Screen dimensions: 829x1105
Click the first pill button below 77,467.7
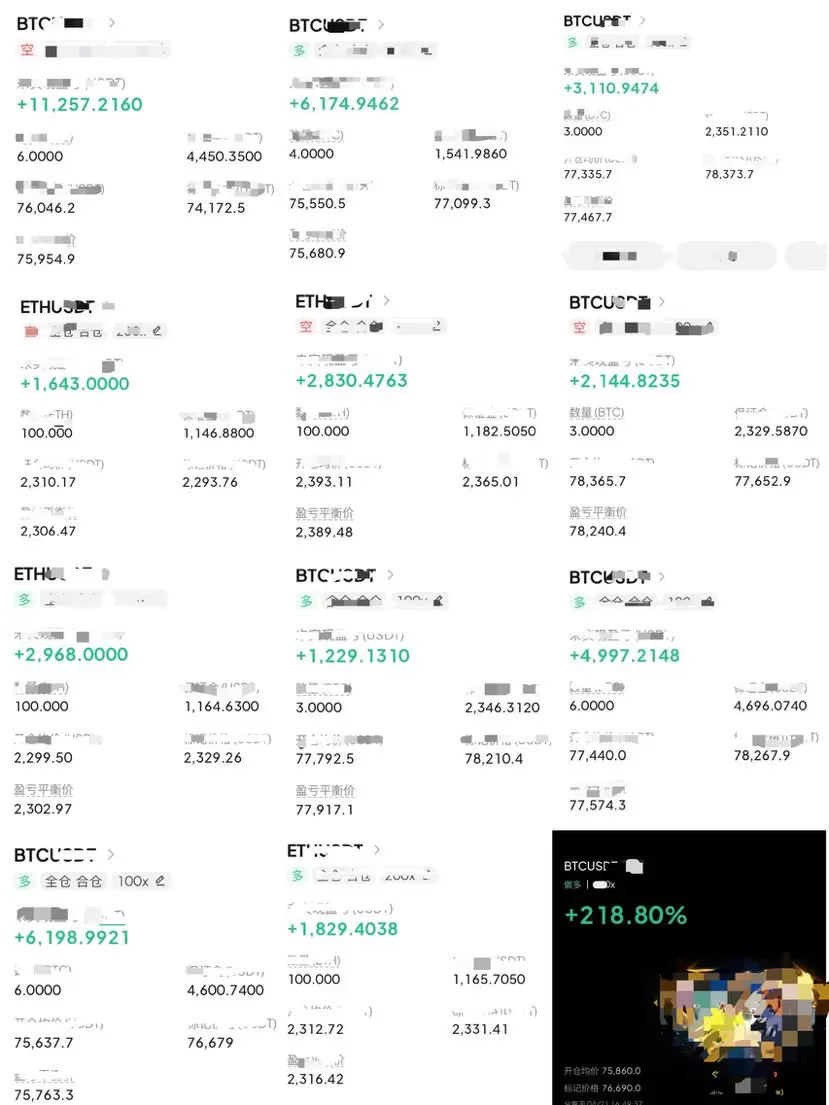pos(615,256)
